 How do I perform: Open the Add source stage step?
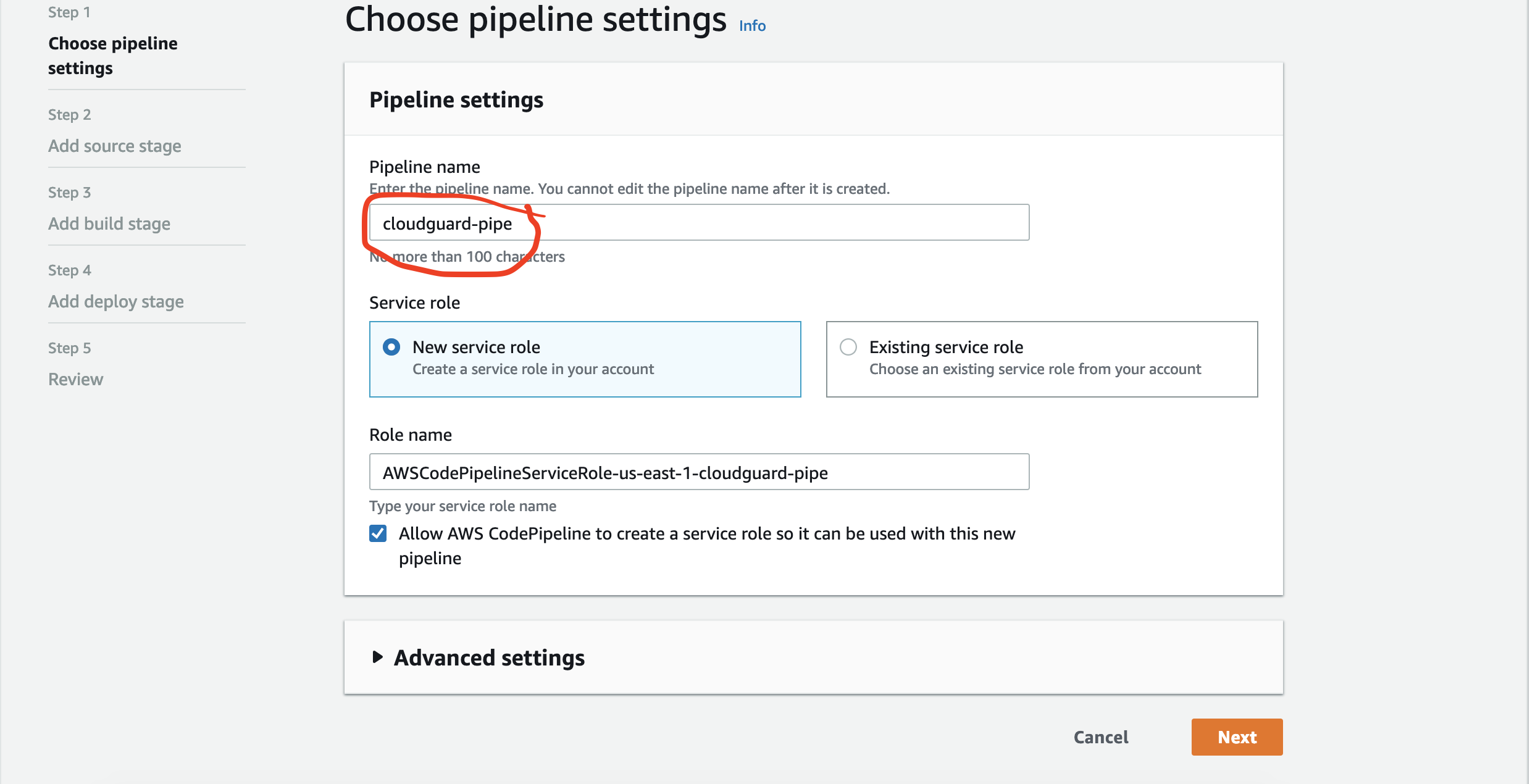115,146
